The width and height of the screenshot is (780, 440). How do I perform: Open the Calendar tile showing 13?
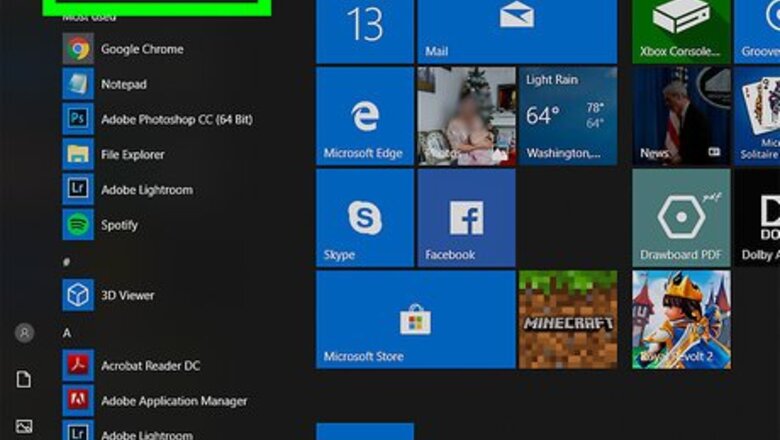[x=365, y=31]
